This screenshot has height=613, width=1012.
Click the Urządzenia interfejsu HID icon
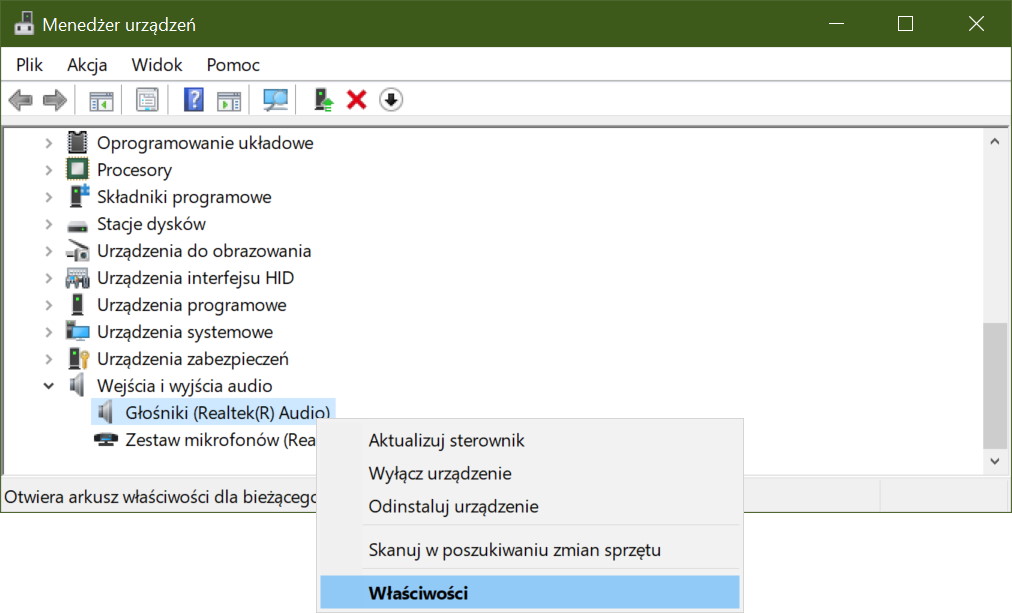(77, 278)
